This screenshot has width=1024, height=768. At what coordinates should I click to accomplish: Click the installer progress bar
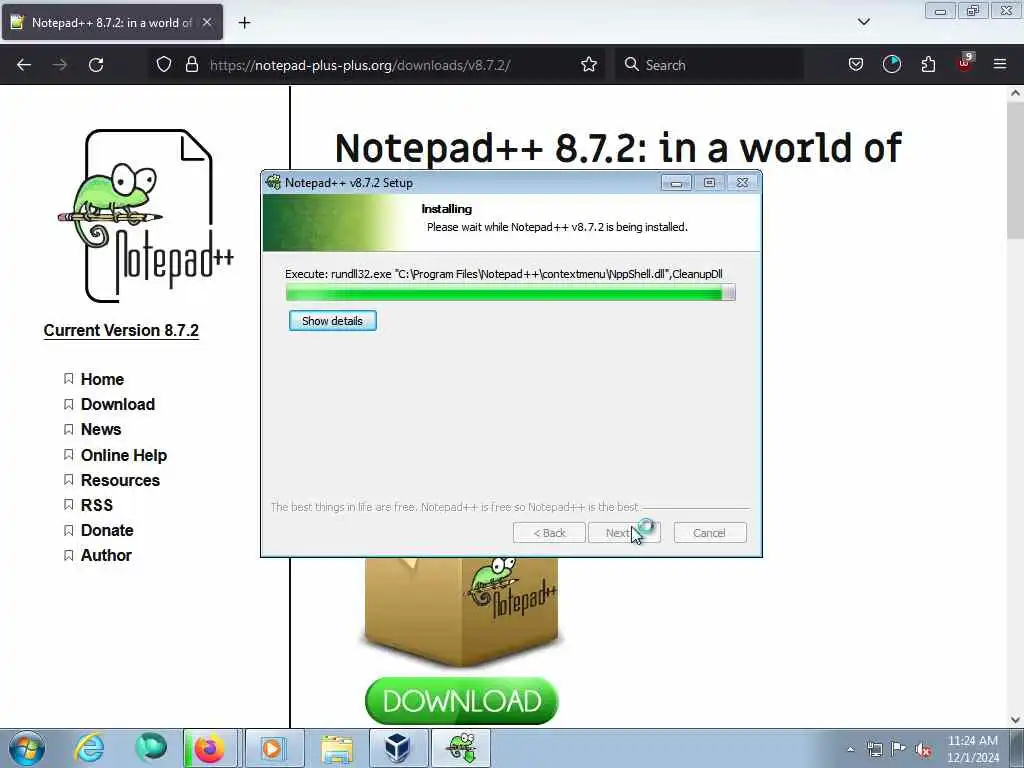tap(511, 293)
